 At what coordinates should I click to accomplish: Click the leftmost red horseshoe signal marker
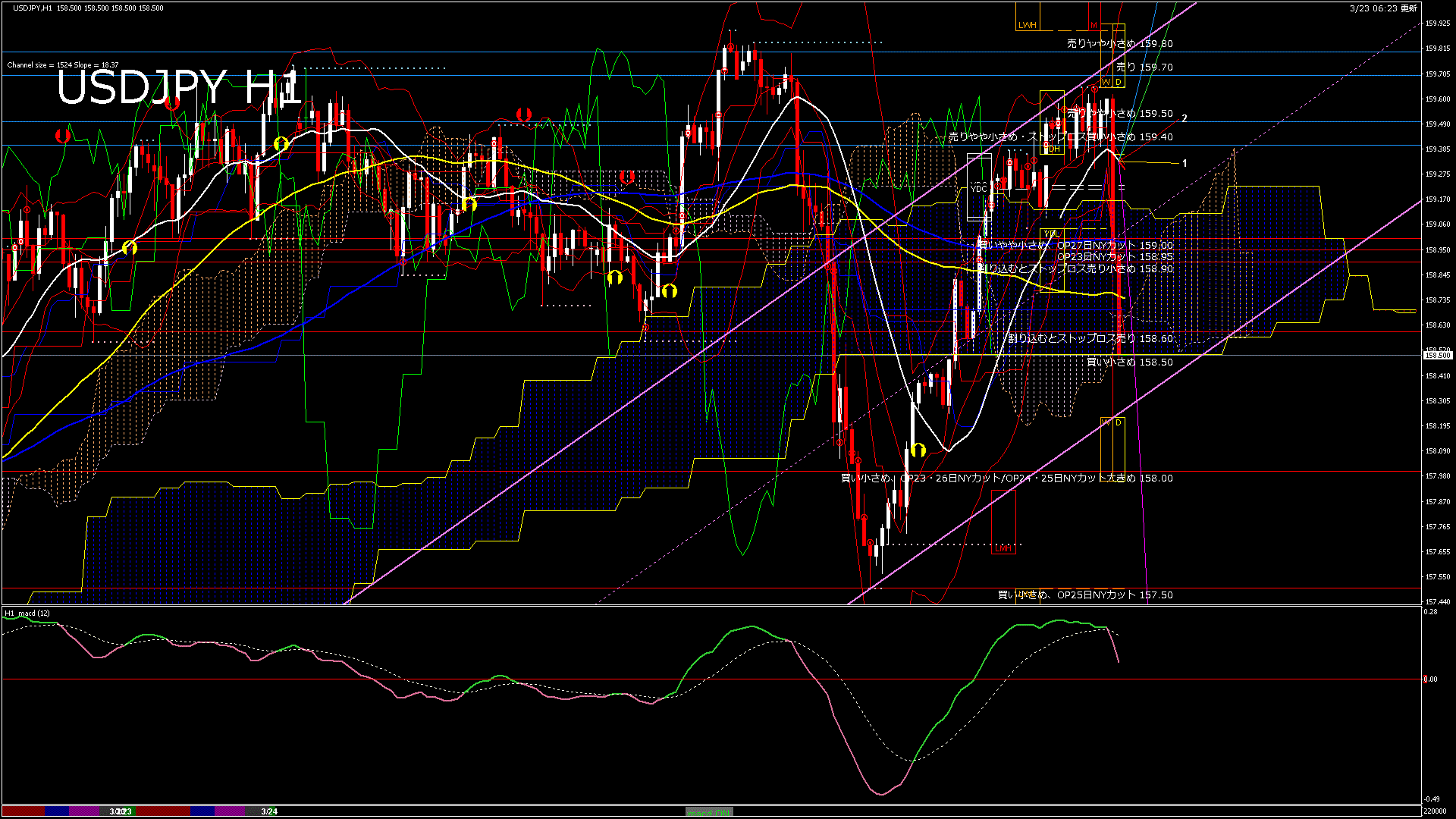(x=62, y=136)
